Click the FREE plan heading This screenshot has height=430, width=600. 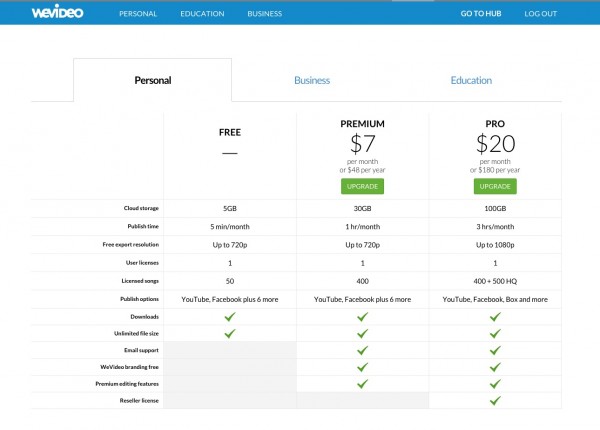pos(230,132)
